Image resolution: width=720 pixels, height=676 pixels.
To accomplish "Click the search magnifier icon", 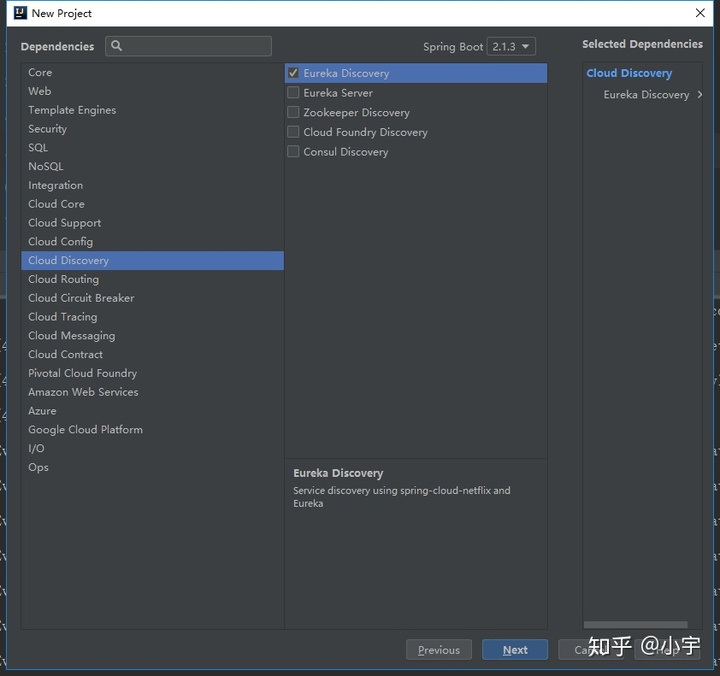I will [x=117, y=46].
